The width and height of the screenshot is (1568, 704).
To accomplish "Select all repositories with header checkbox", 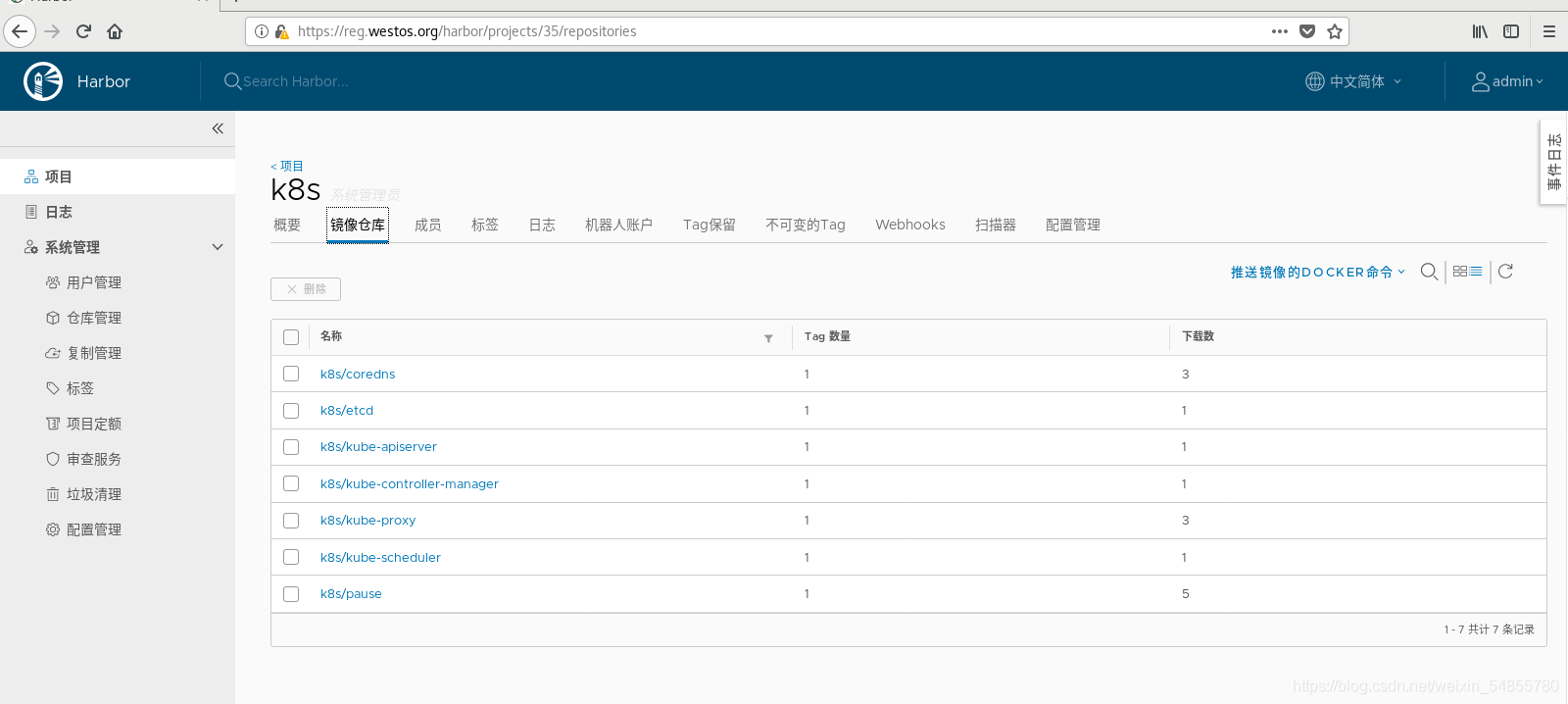I will [291, 337].
